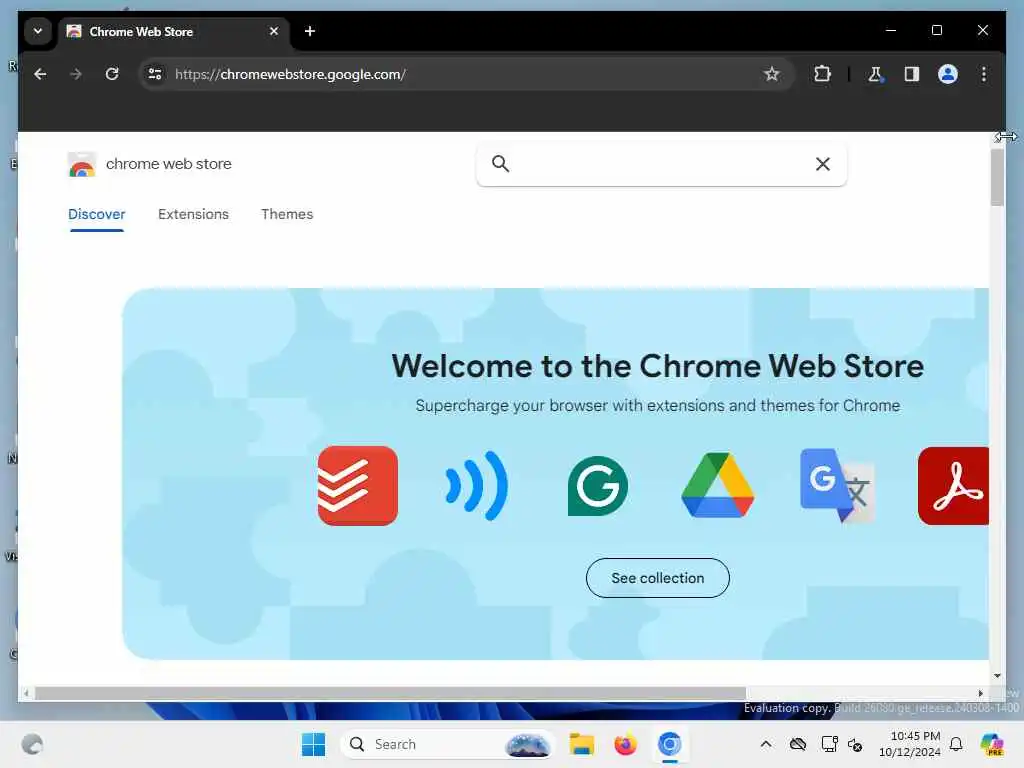The image size is (1024, 768).
Task: Click the muted volume tray icon
Action: click(855, 744)
